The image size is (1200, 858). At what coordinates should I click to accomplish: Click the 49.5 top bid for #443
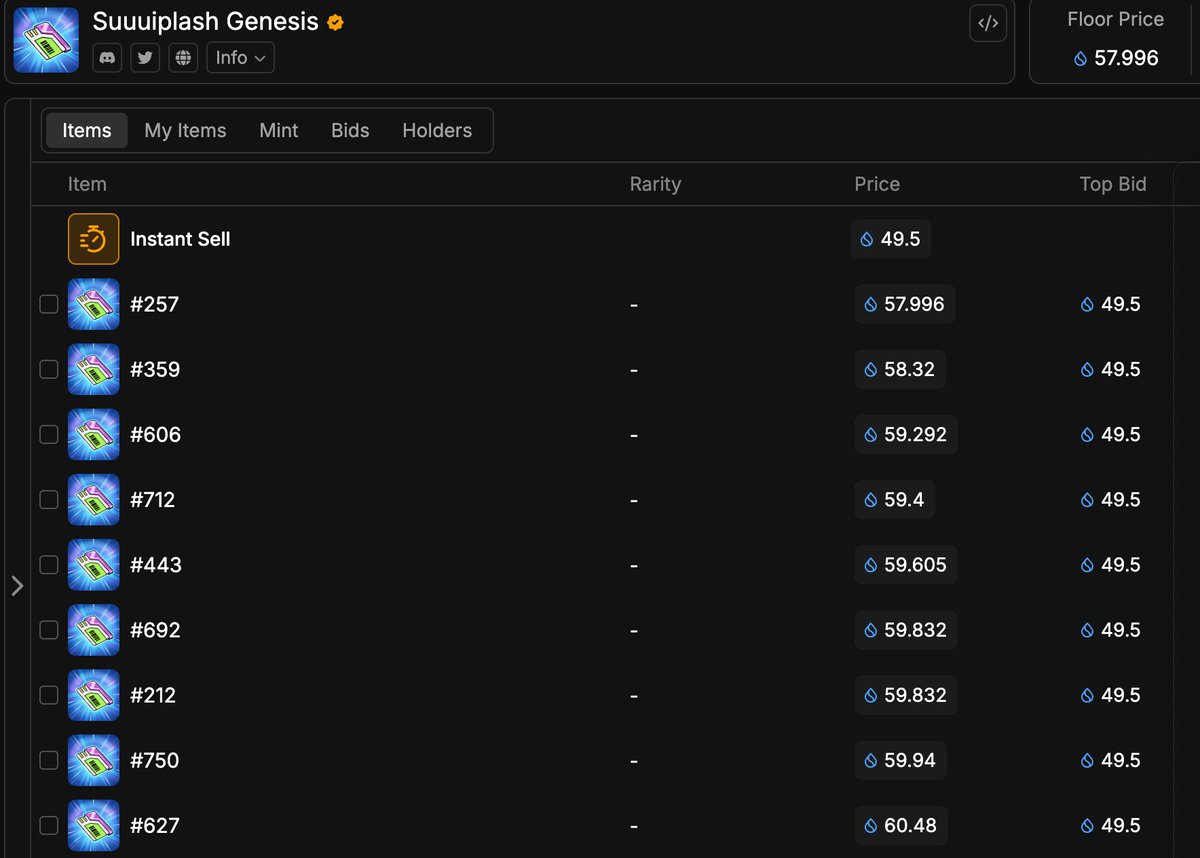tap(1111, 565)
